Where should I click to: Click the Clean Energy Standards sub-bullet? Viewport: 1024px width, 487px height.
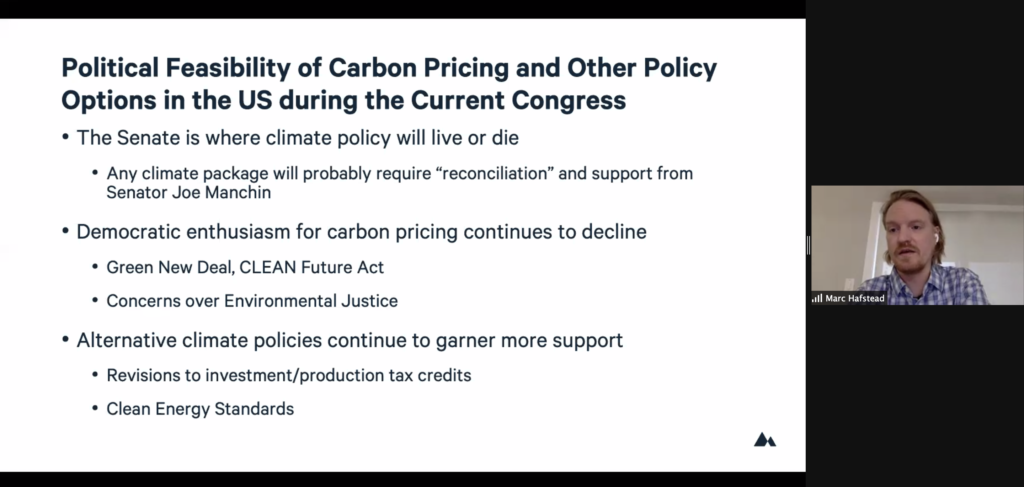[200, 408]
